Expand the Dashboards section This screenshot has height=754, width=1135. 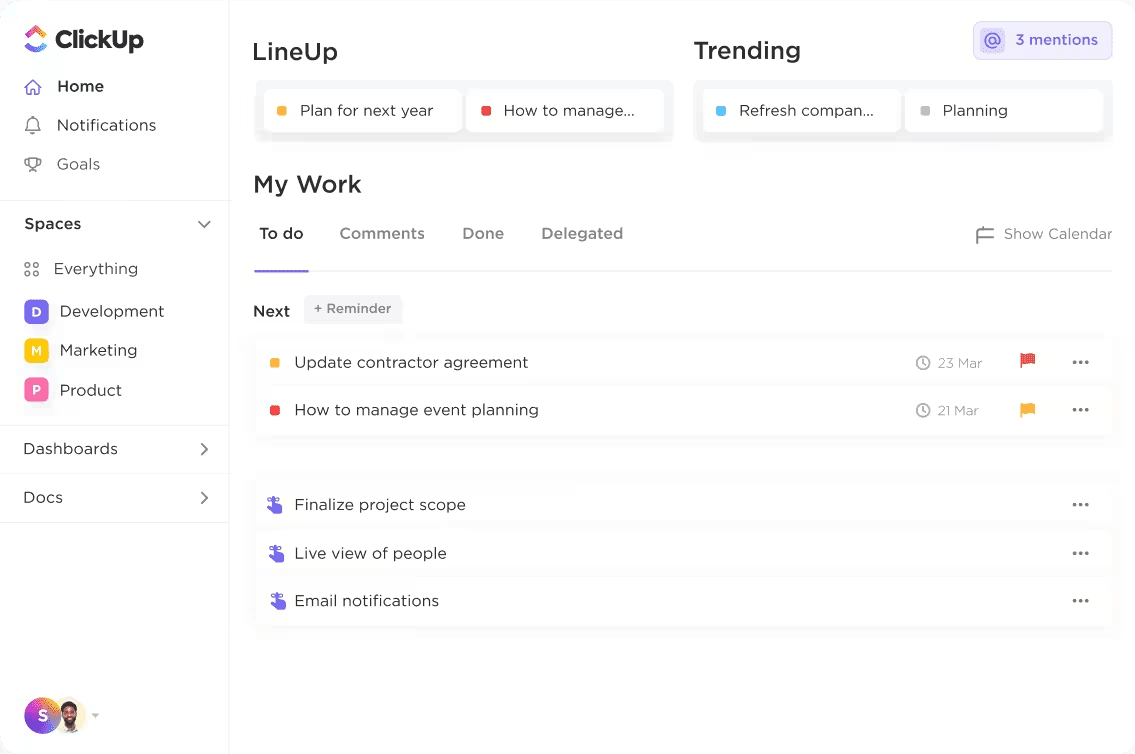(204, 449)
